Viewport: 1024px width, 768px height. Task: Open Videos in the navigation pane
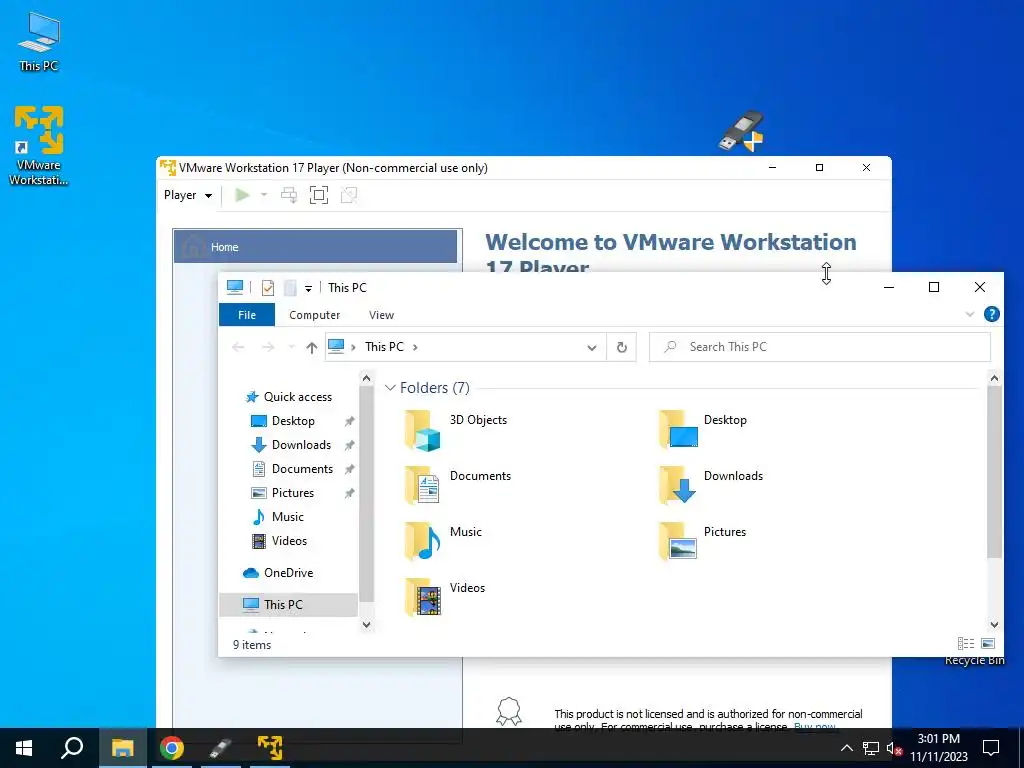click(x=289, y=541)
